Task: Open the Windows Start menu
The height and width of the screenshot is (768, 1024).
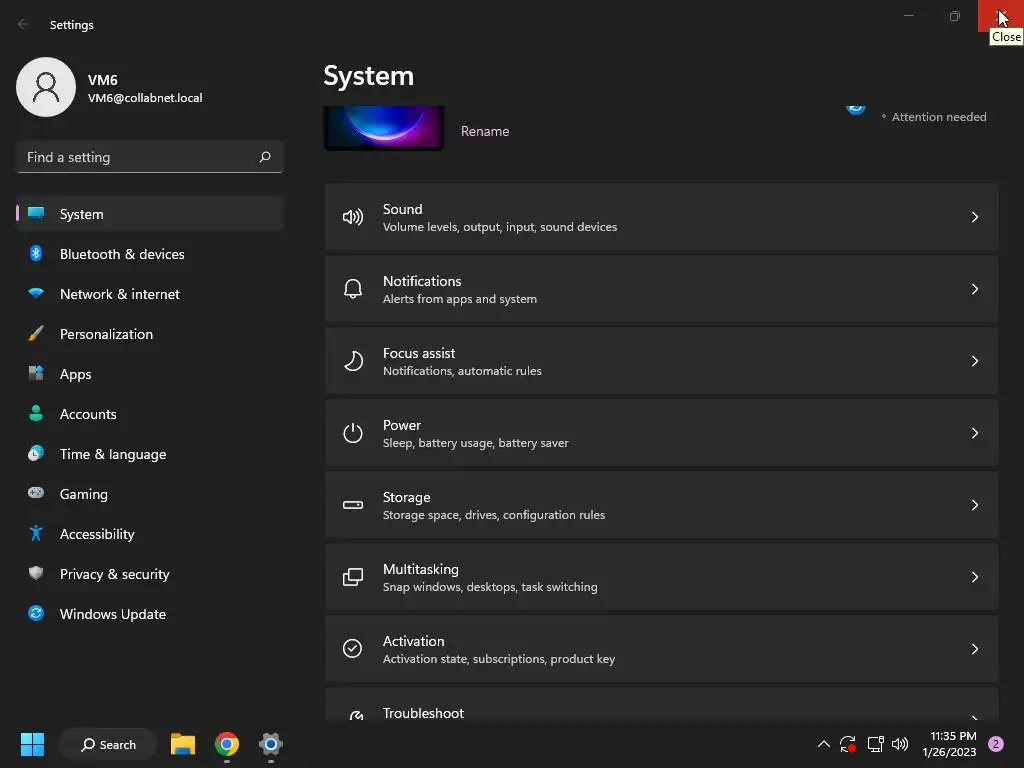Action: [x=32, y=744]
